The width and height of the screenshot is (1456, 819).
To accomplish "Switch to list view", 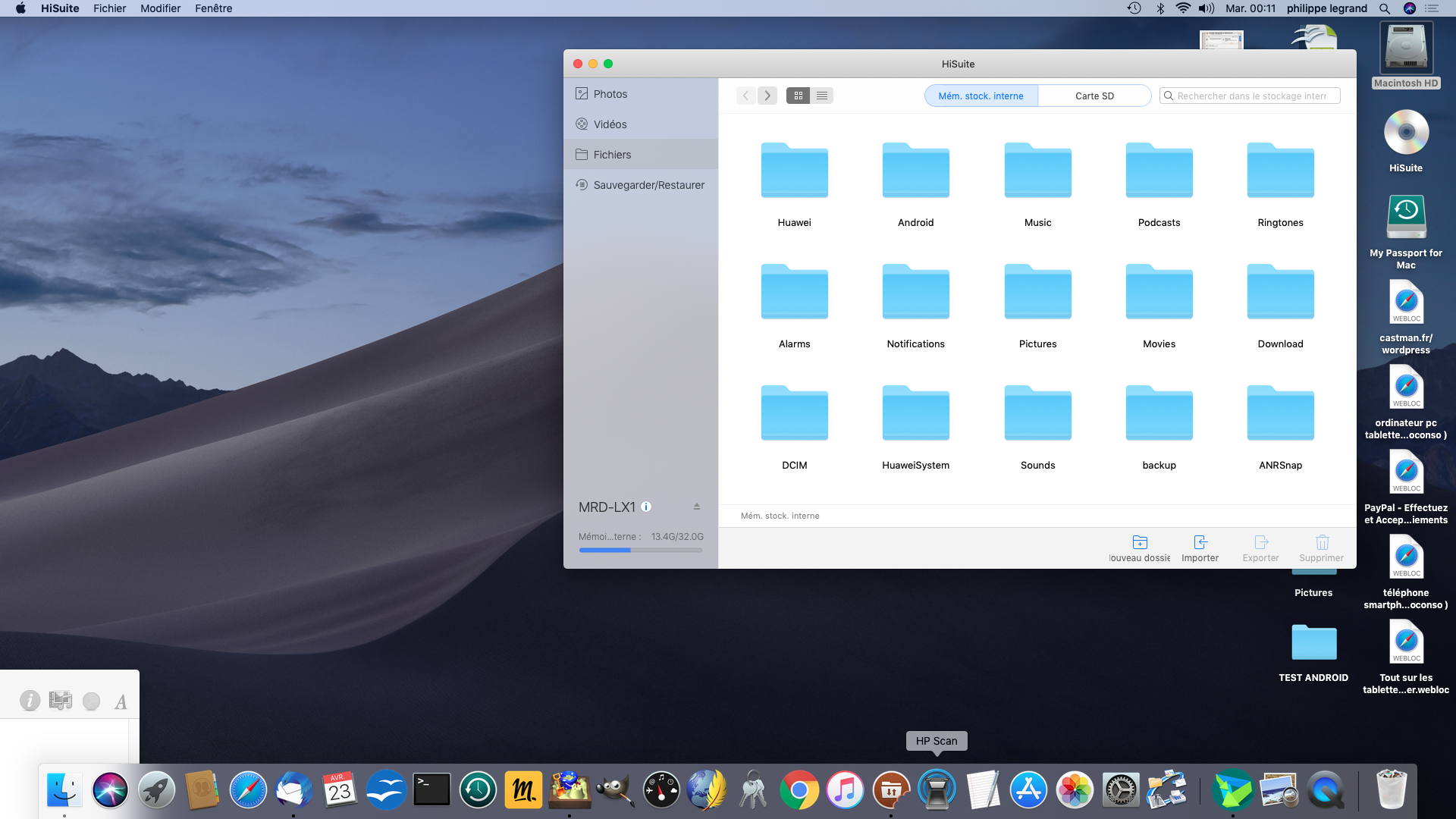I will pos(822,96).
